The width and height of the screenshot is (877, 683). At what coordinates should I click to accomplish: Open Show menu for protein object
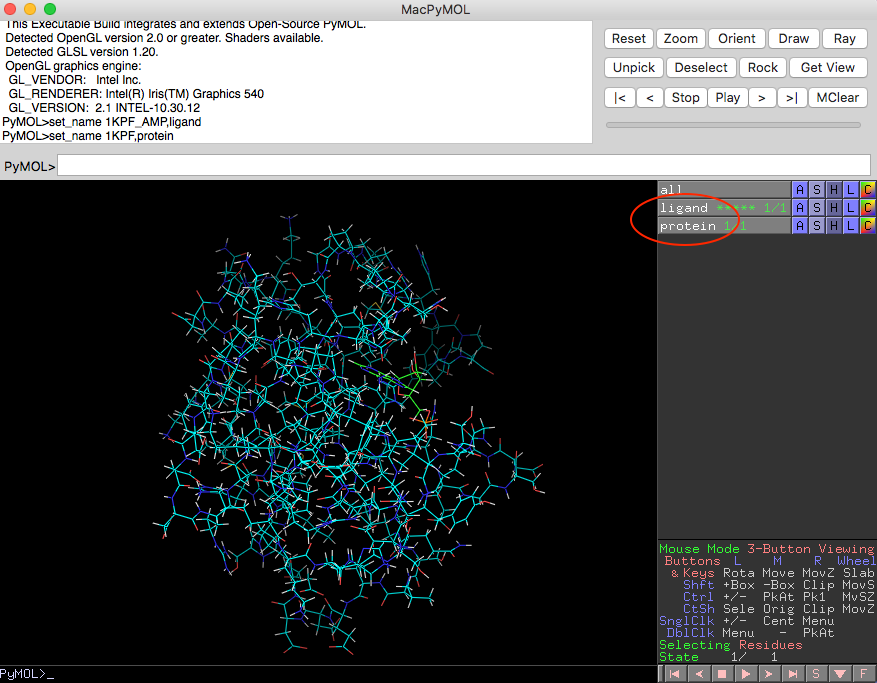click(x=817, y=225)
